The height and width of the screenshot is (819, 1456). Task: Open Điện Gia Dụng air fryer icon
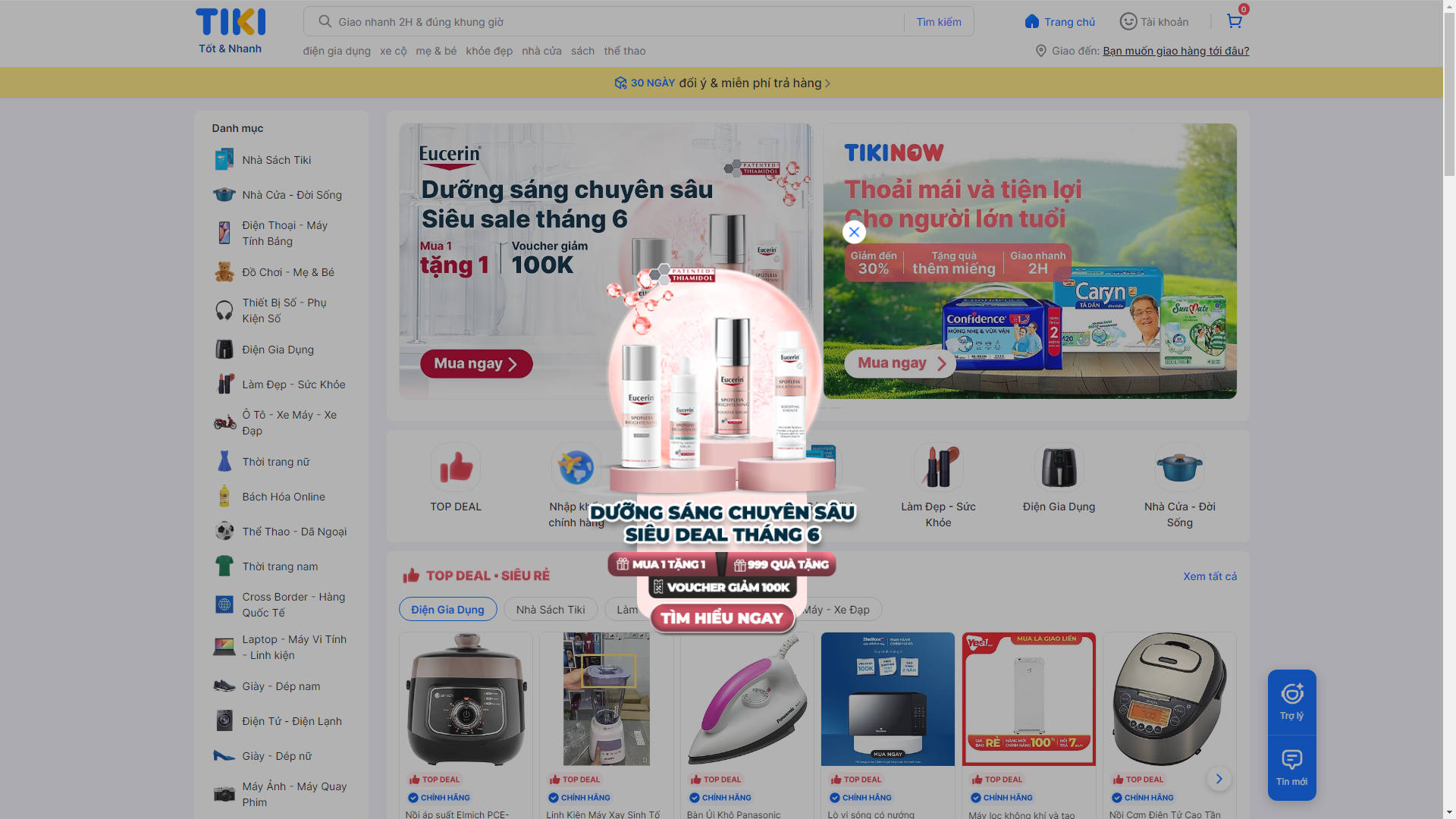[x=1059, y=467]
